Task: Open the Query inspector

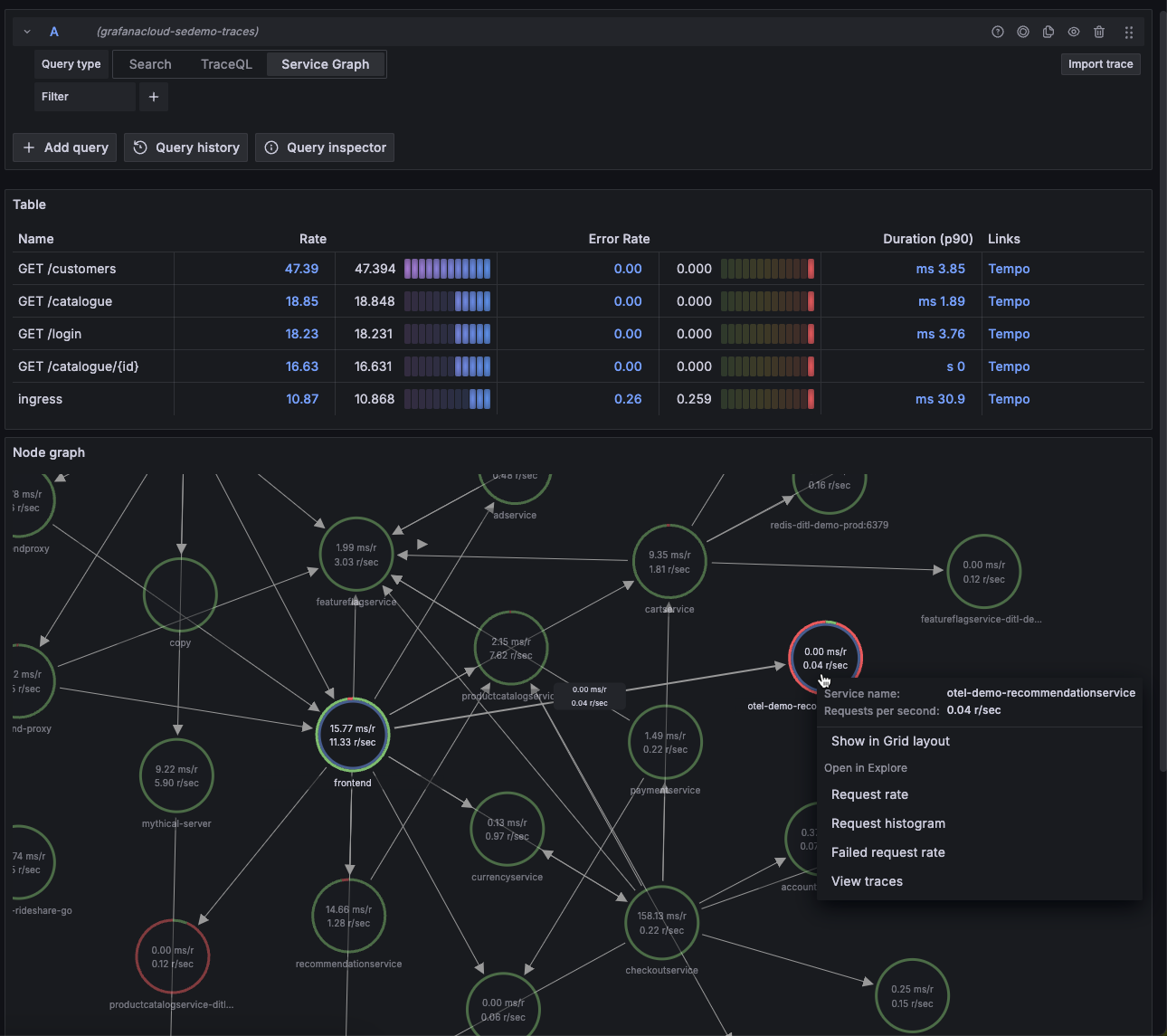Action: [324, 147]
